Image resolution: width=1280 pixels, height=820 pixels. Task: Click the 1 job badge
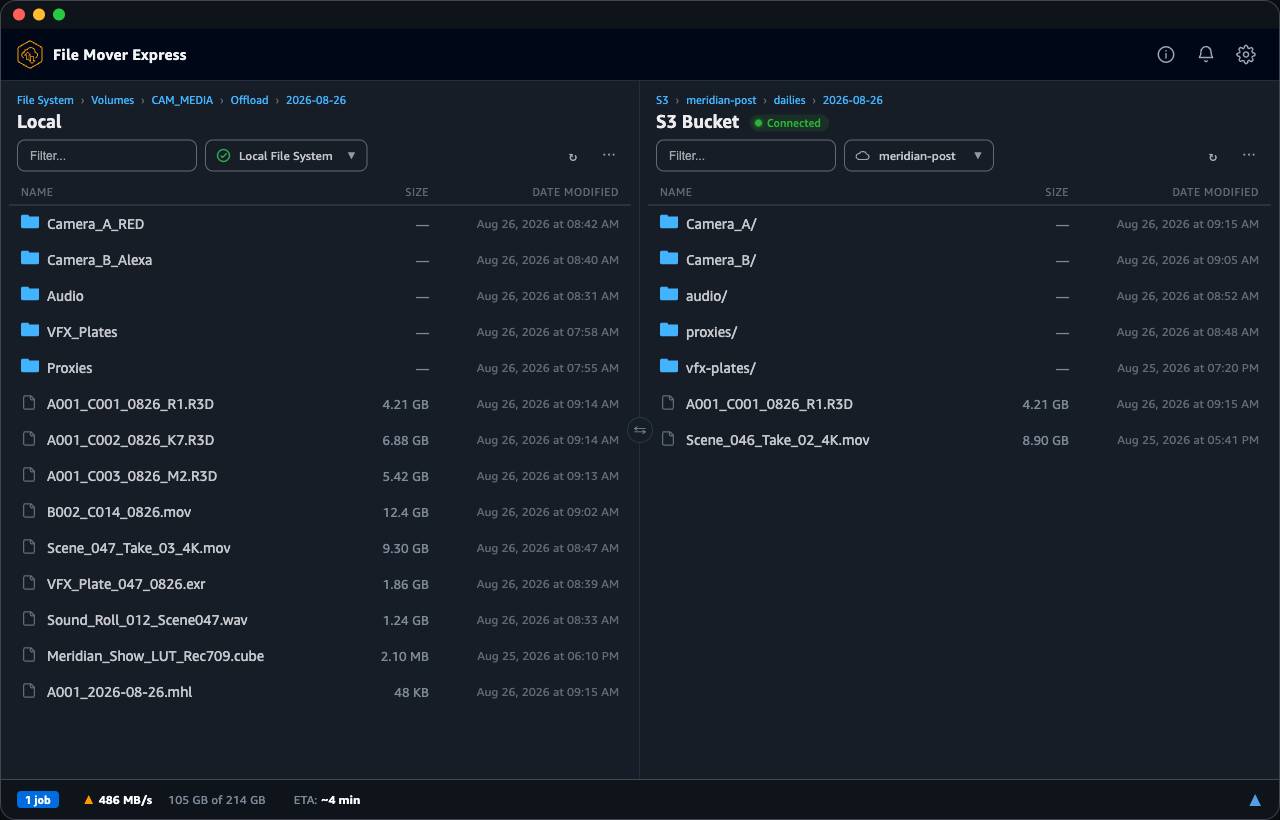38,800
